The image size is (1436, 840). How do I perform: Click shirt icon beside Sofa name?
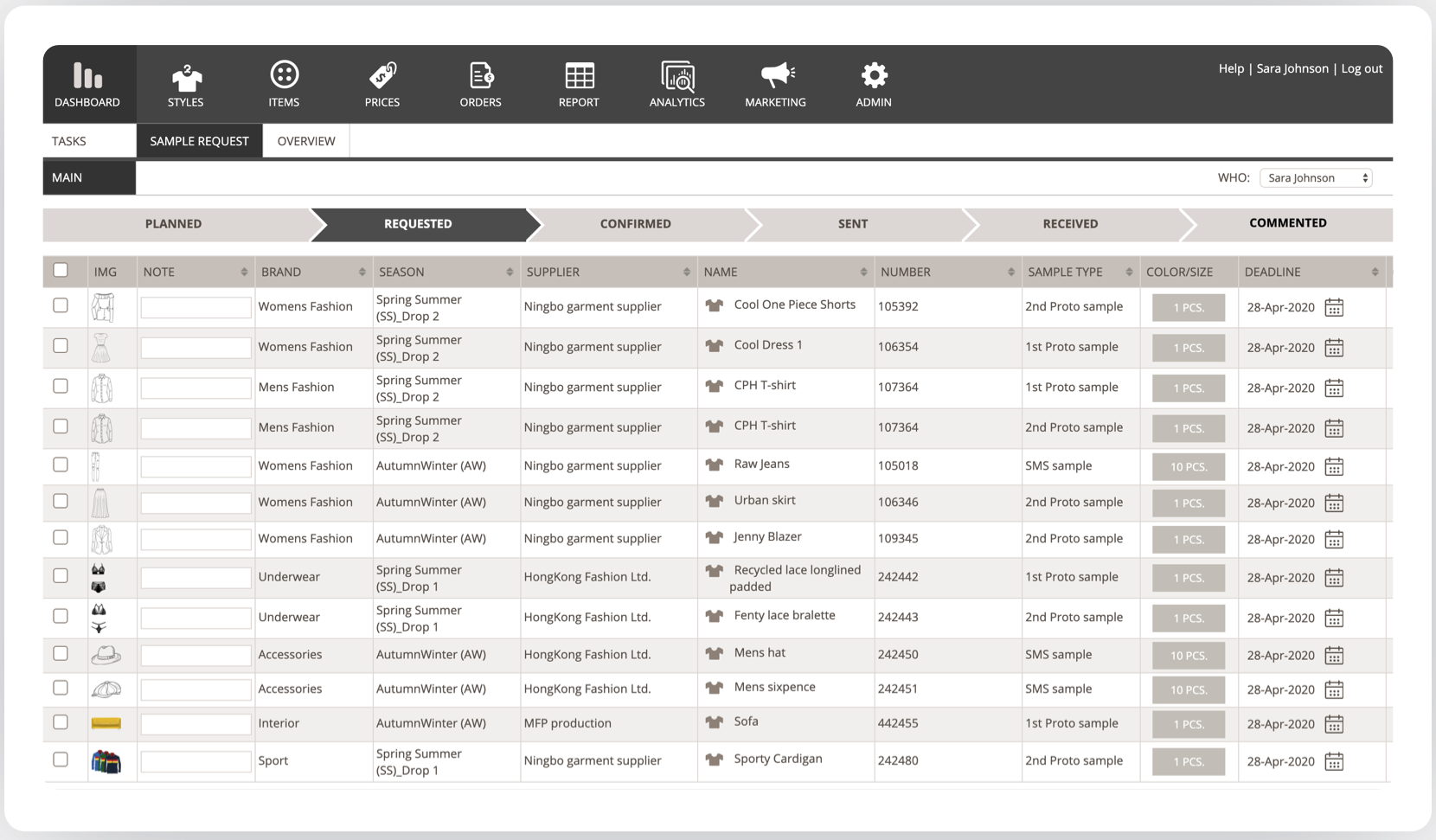pos(714,721)
